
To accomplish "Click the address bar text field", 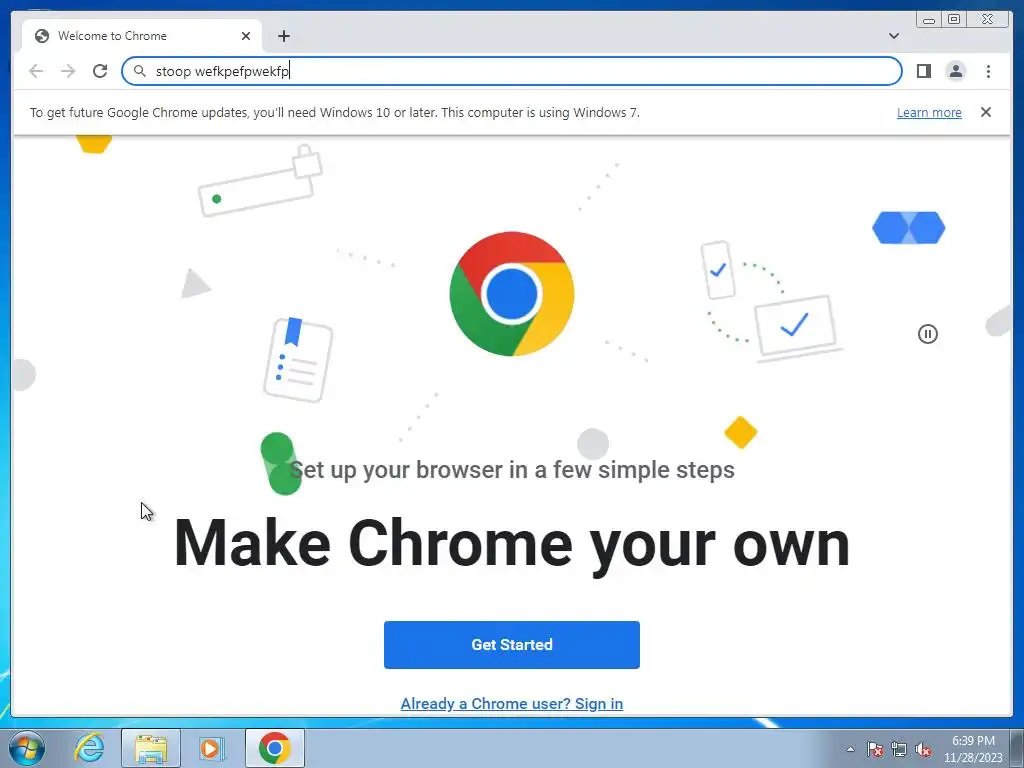I will [x=512, y=71].
